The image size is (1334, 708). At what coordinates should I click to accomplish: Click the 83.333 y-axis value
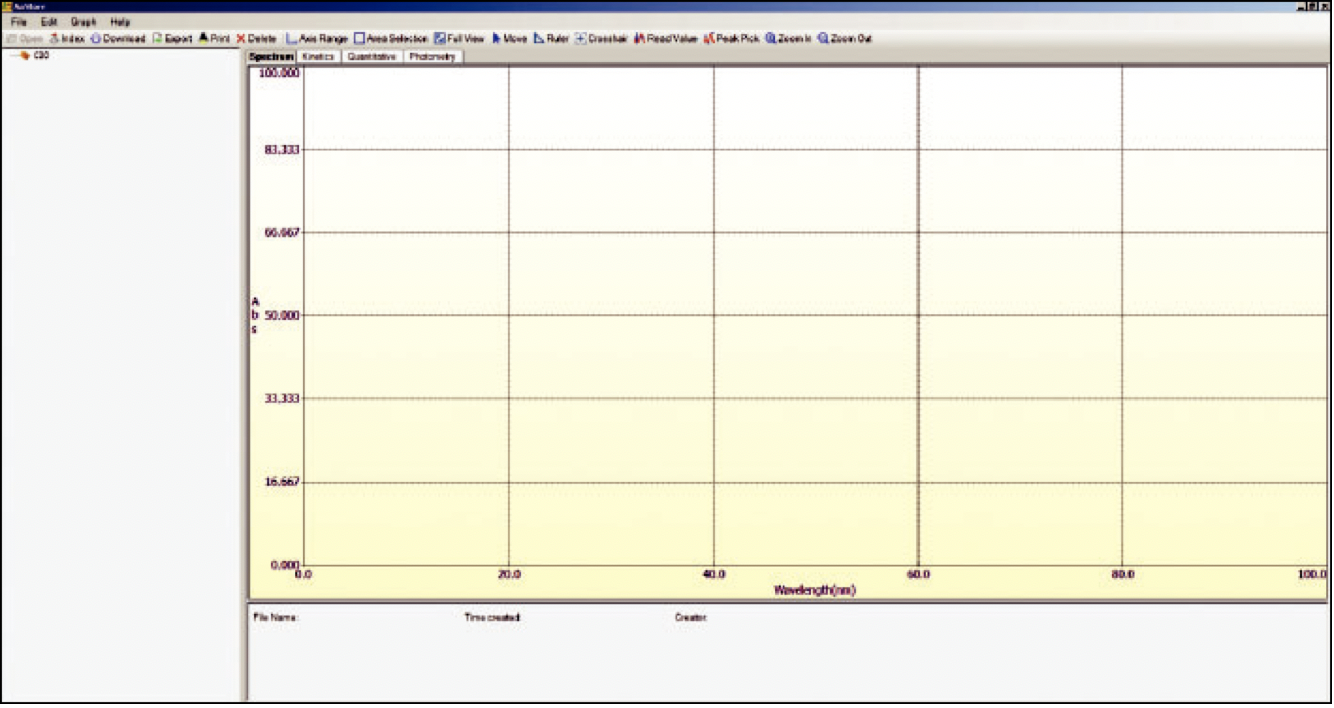[282, 149]
